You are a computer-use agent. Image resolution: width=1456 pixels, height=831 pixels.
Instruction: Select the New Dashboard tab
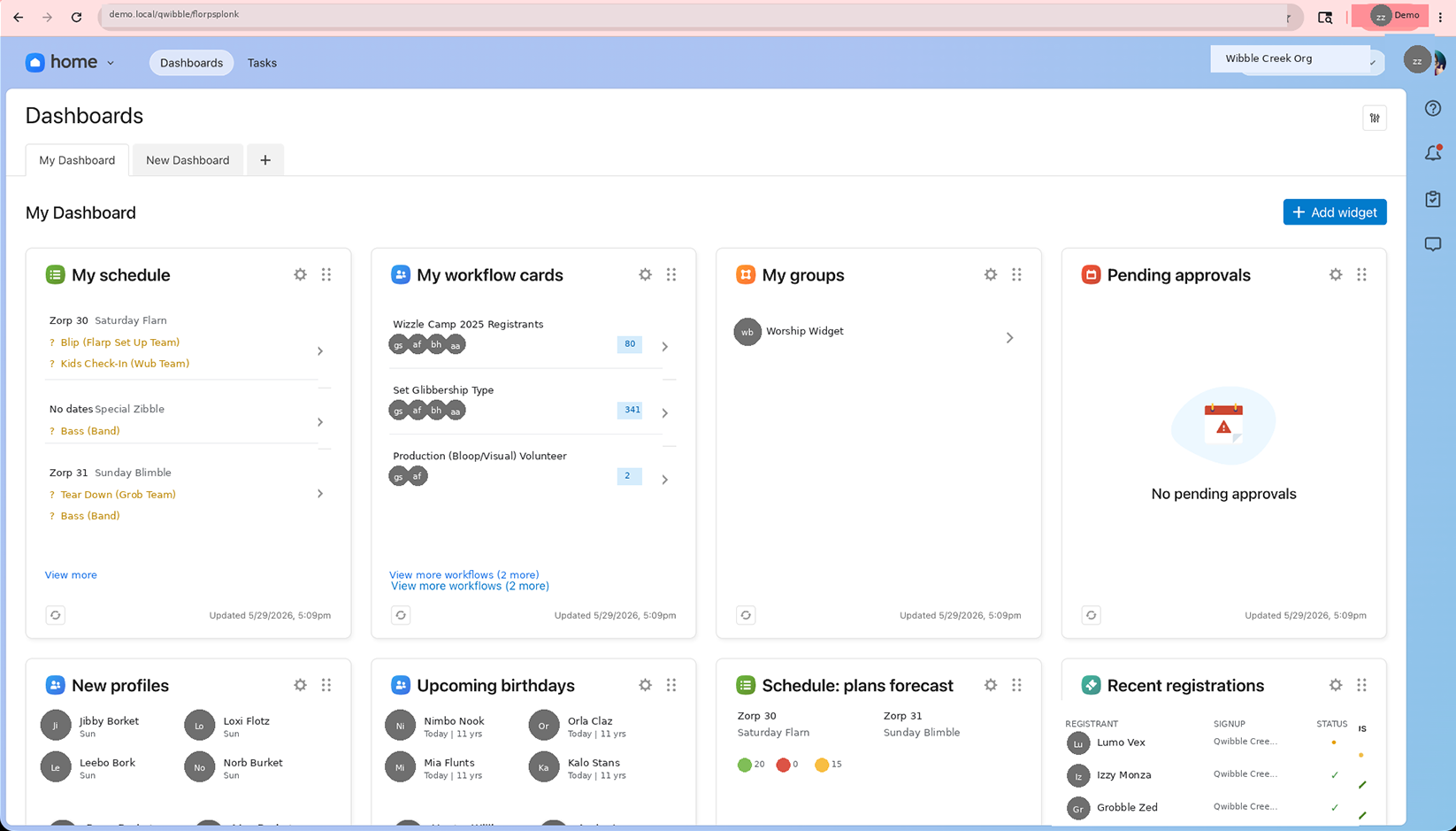[x=188, y=160]
